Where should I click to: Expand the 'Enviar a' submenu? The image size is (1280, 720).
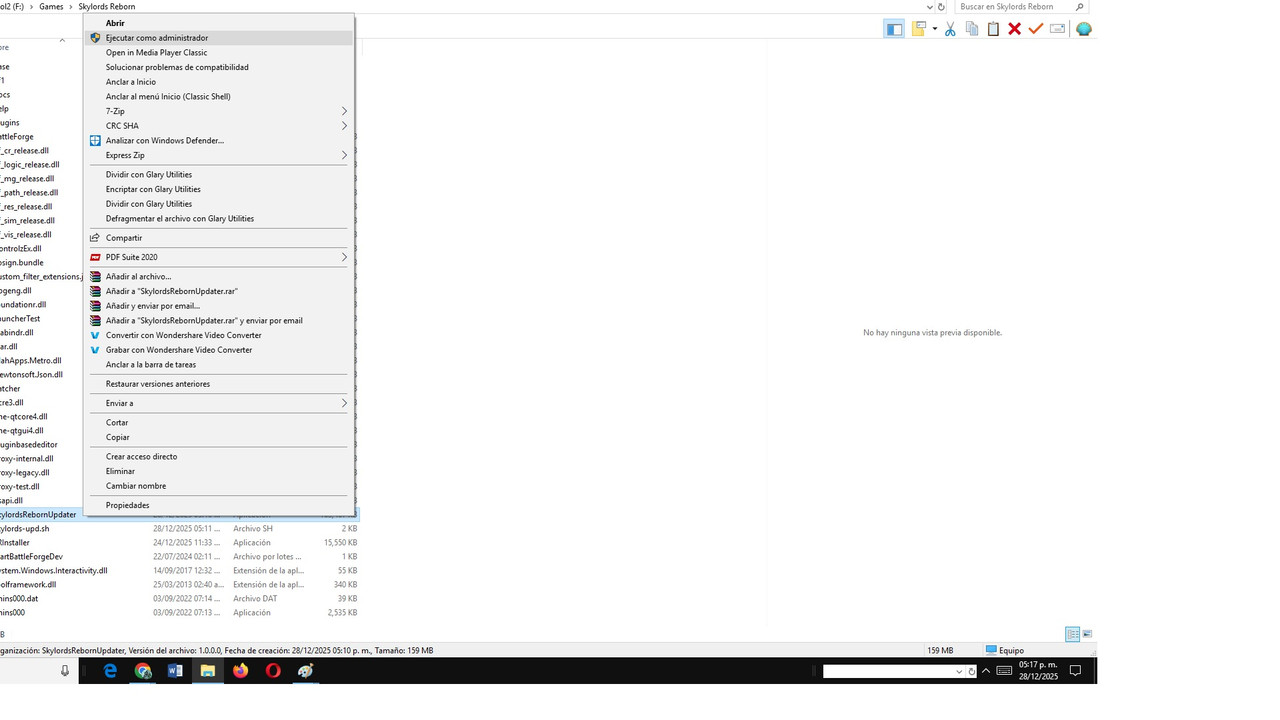point(218,403)
